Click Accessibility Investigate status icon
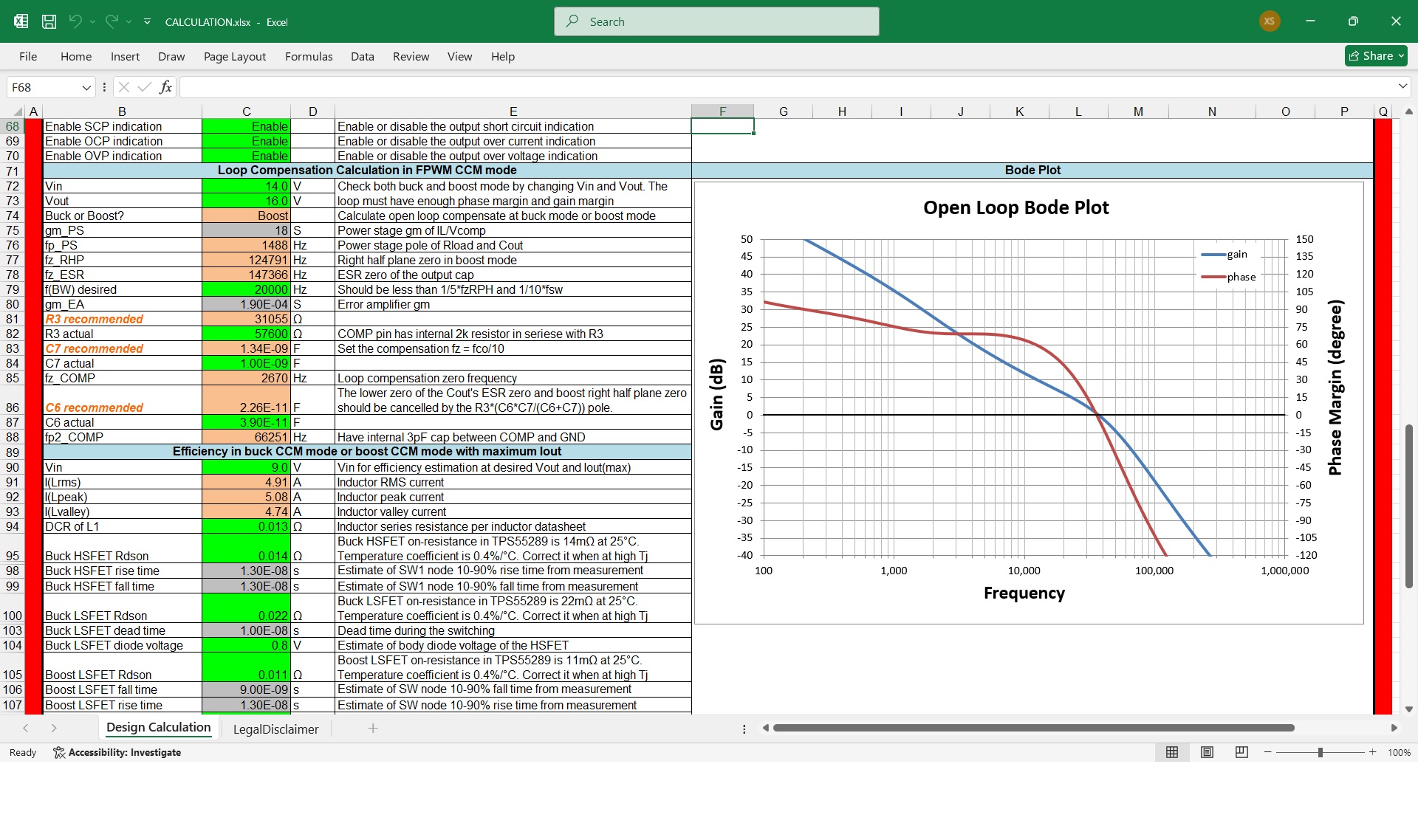This screenshot has width=1418, height=840. [x=59, y=752]
